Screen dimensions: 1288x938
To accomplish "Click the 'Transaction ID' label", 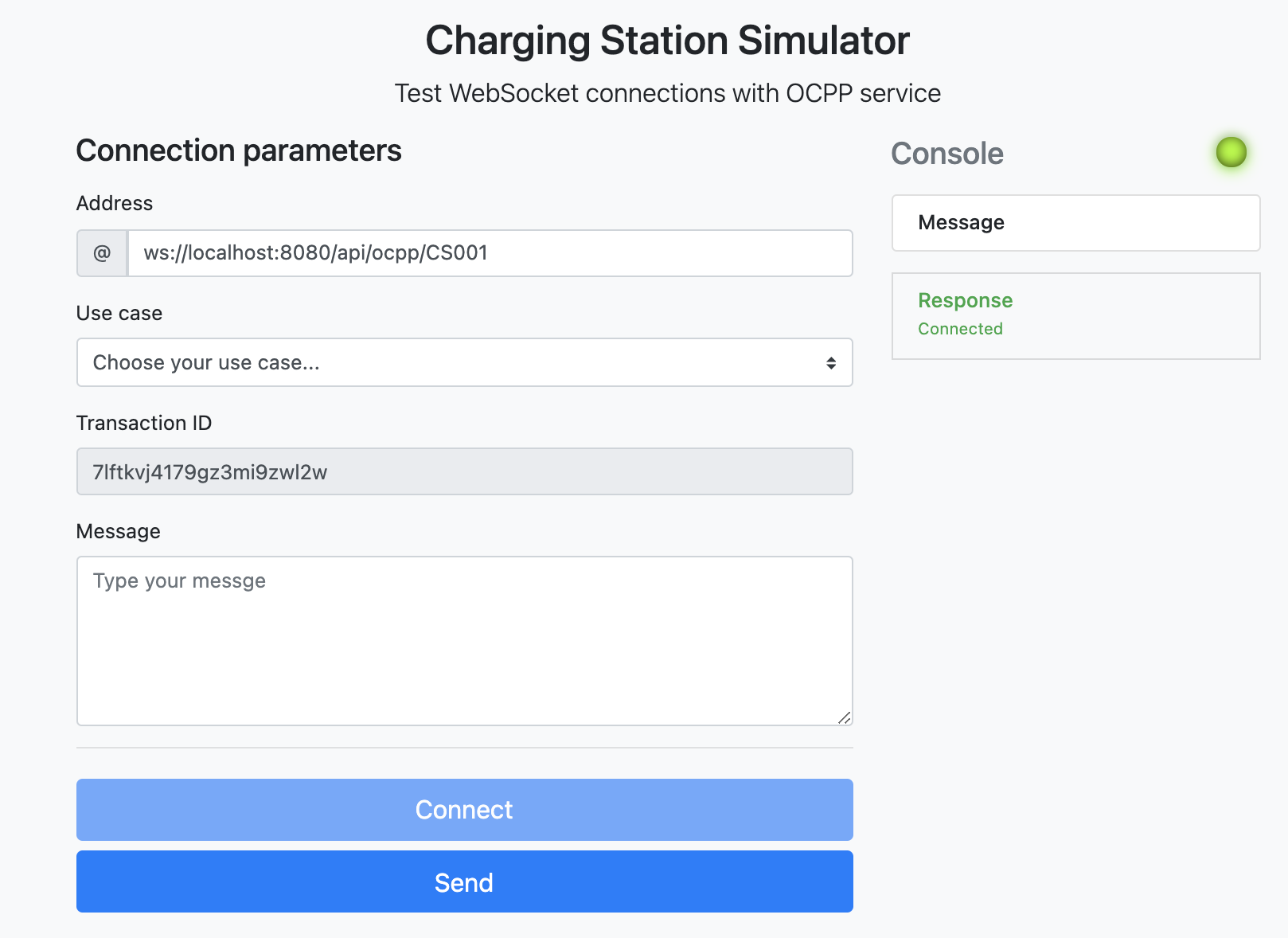I will coord(144,423).
